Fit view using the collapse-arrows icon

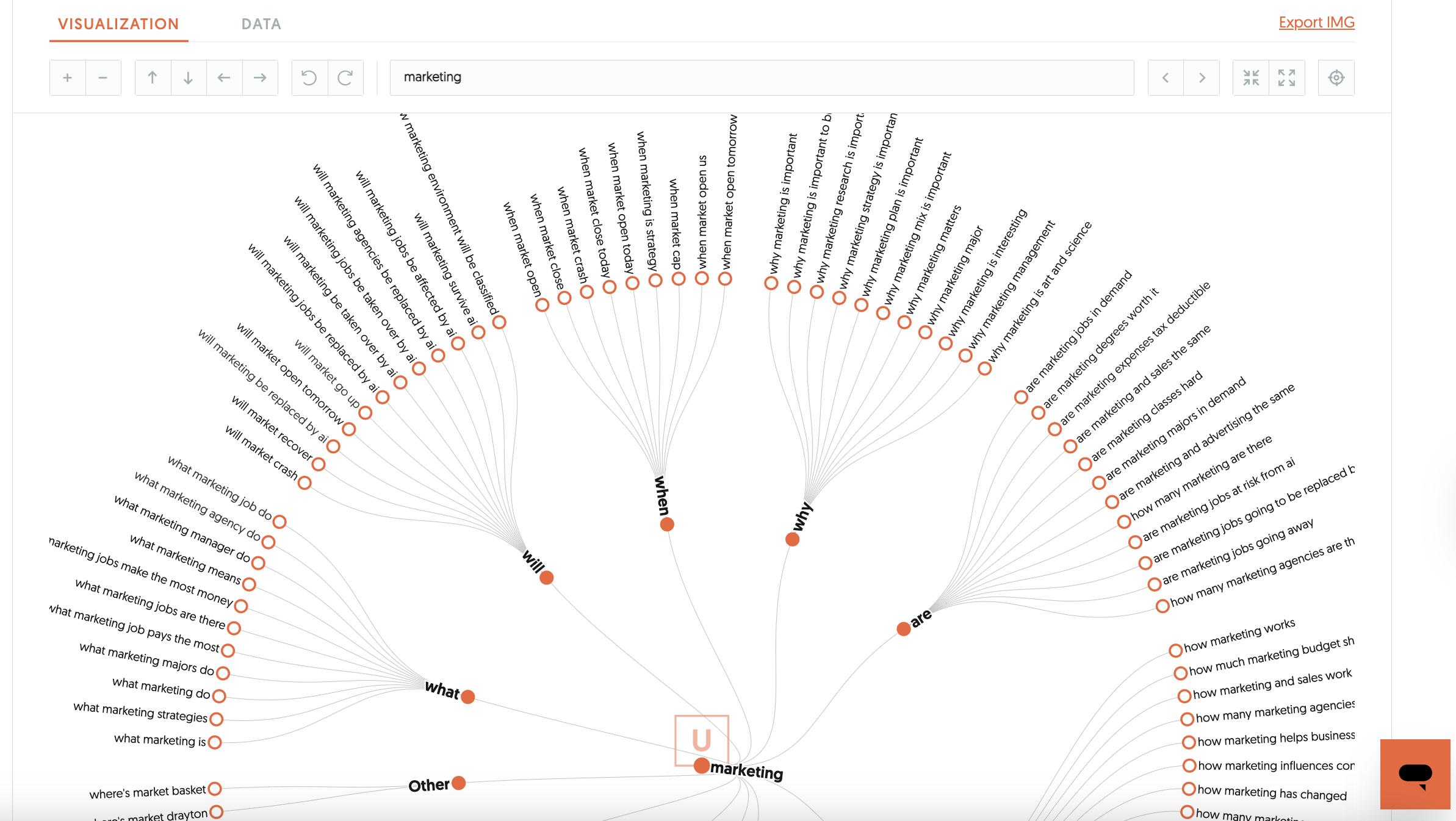[x=1250, y=77]
